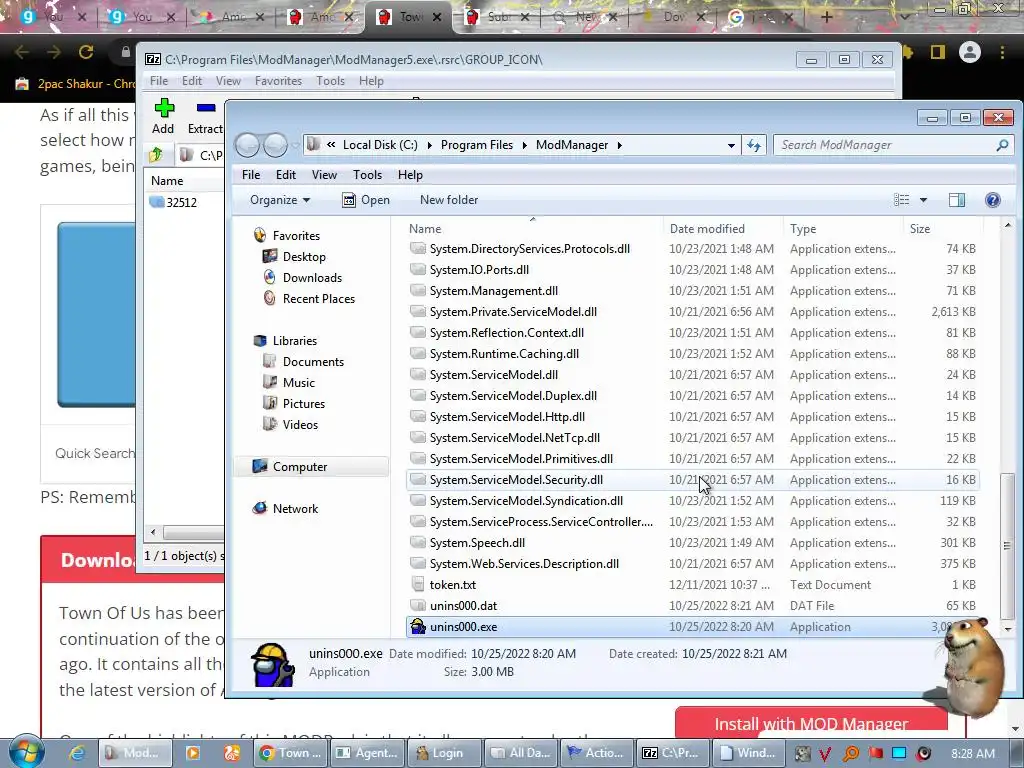
Task: Open the Explorer File menu
Action: [251, 175]
